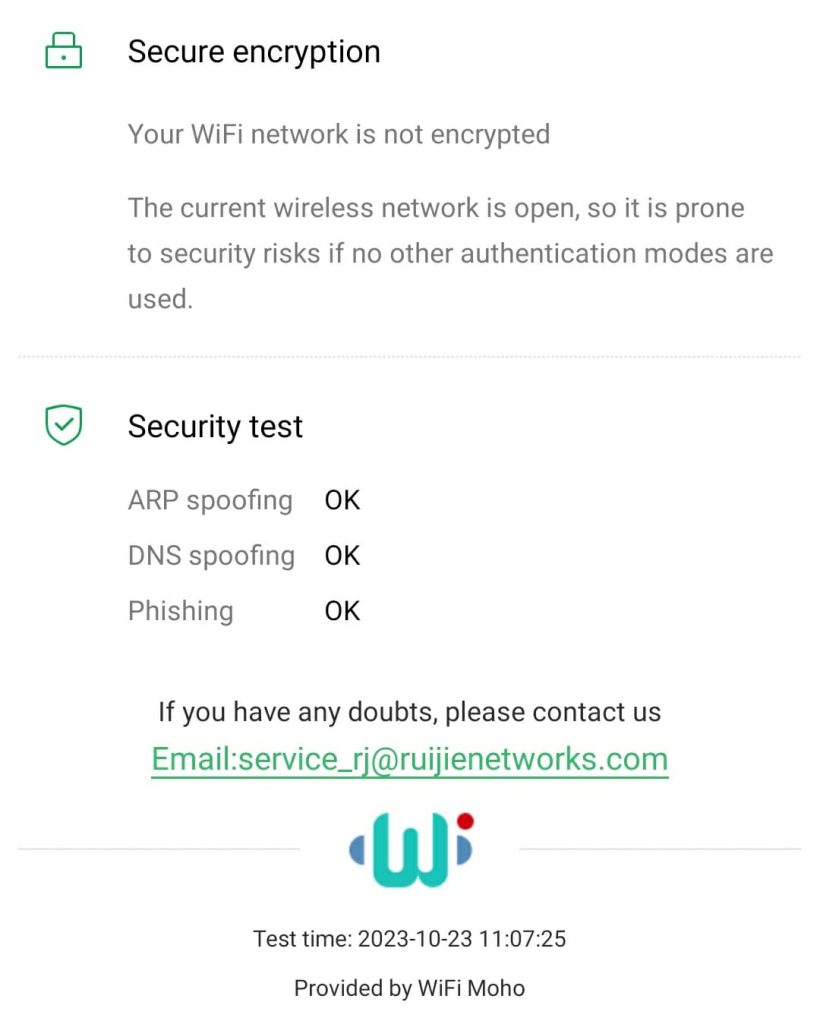Click the OK result for ARP spoofing
This screenshot has height=1024, width=820.
342,500
